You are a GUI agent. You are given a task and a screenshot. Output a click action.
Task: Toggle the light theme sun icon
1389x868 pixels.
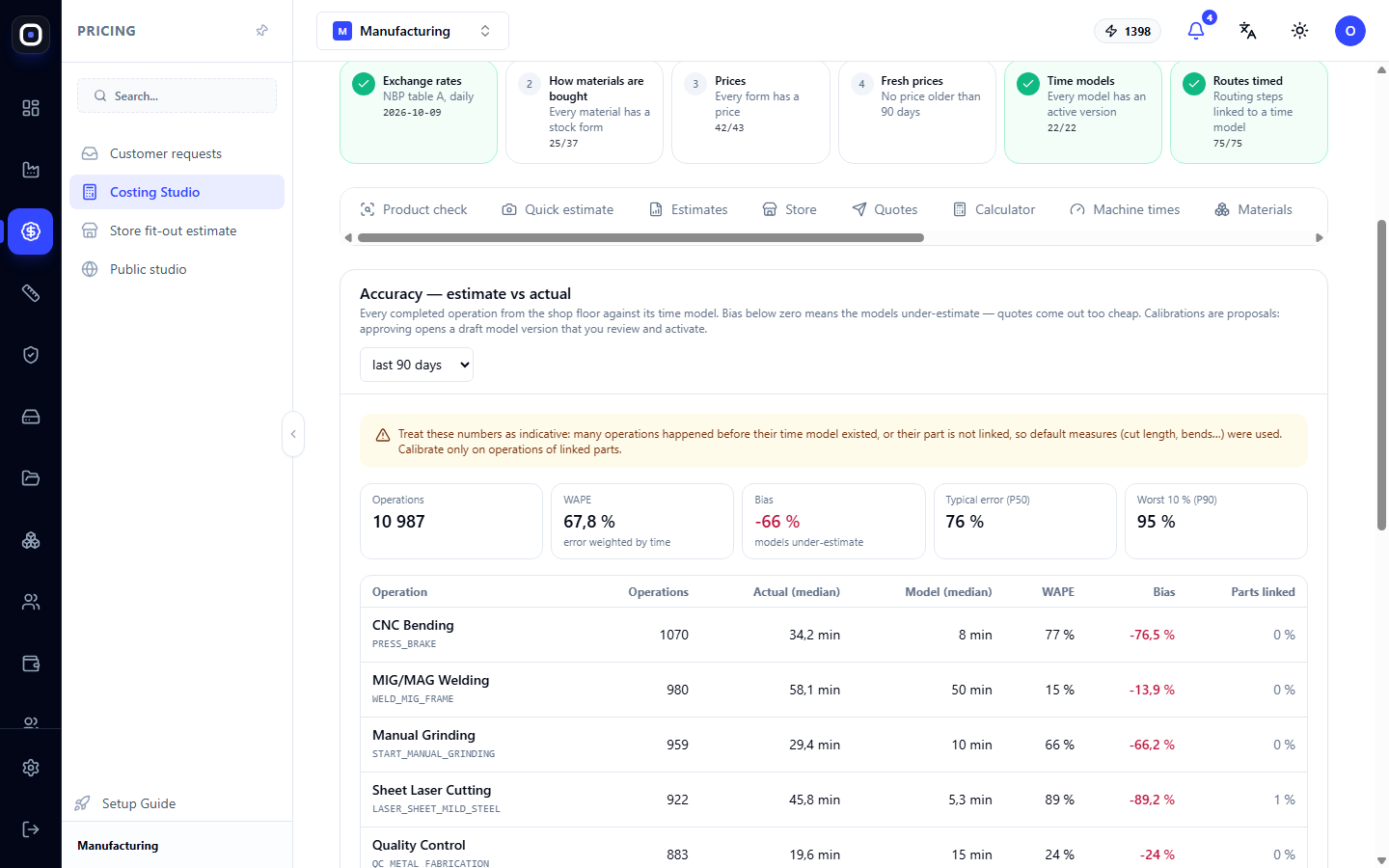1300,31
